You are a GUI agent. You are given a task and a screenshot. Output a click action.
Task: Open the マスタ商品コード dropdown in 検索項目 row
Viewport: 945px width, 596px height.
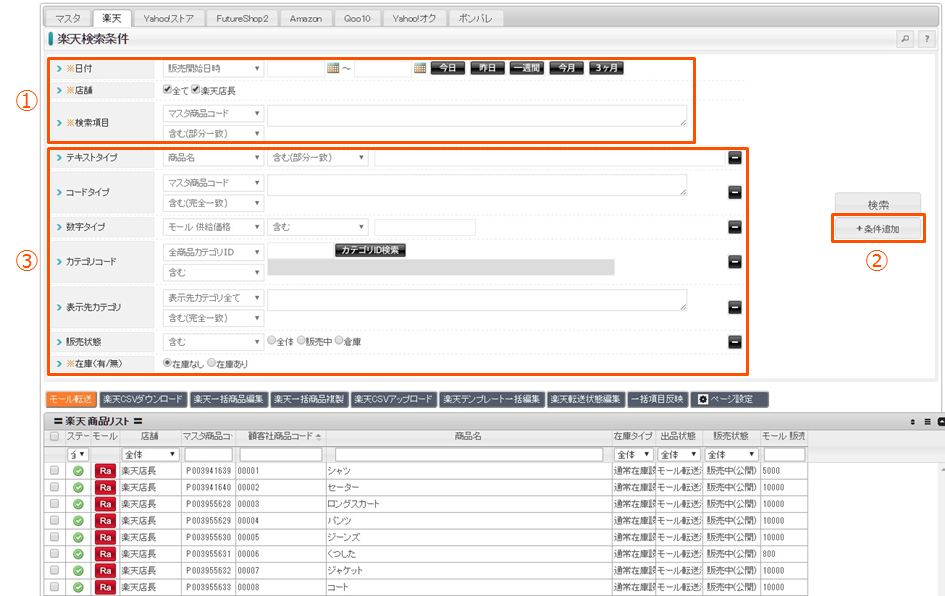click(x=213, y=113)
